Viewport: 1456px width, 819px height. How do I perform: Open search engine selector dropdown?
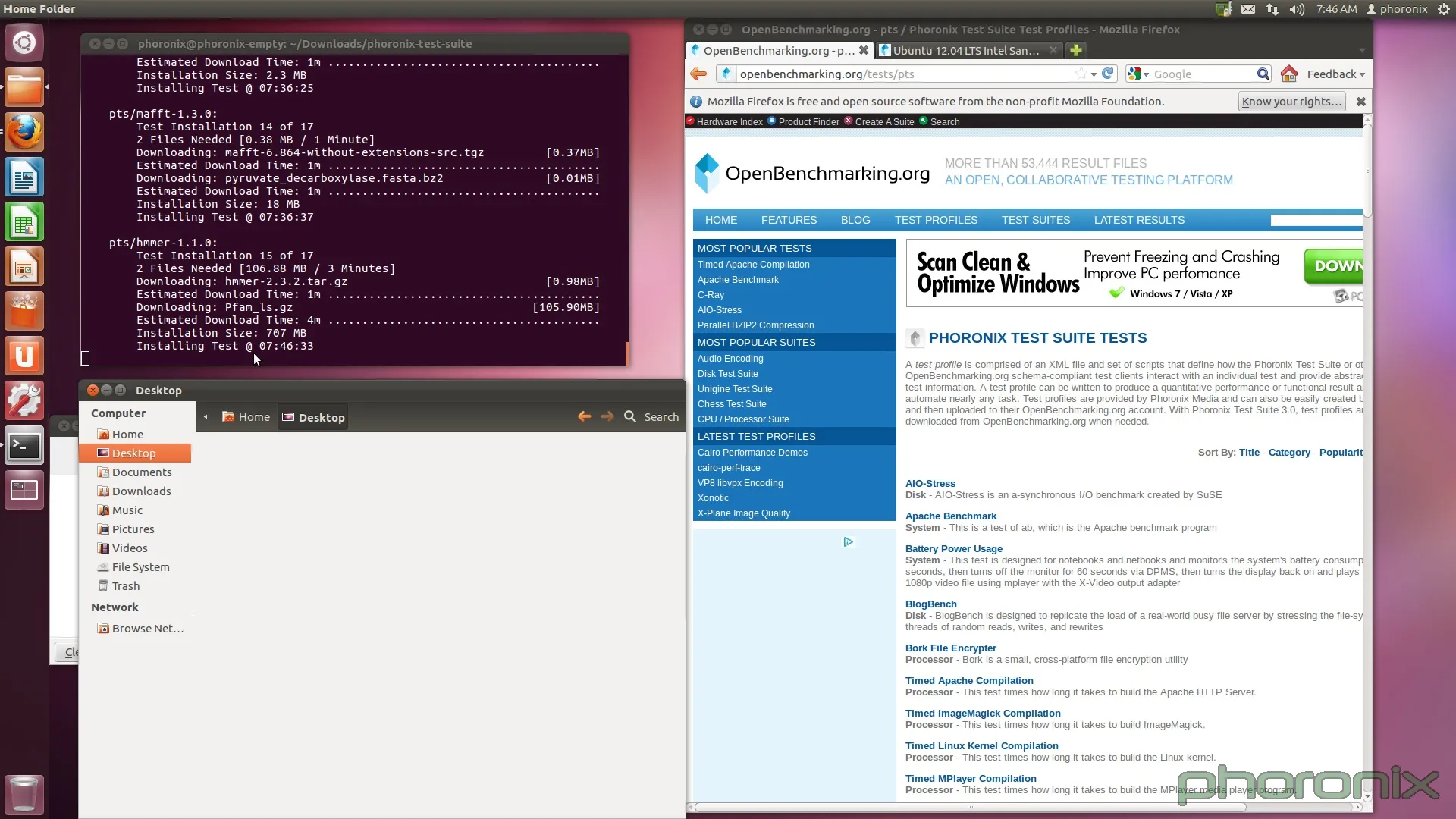click(x=1139, y=74)
